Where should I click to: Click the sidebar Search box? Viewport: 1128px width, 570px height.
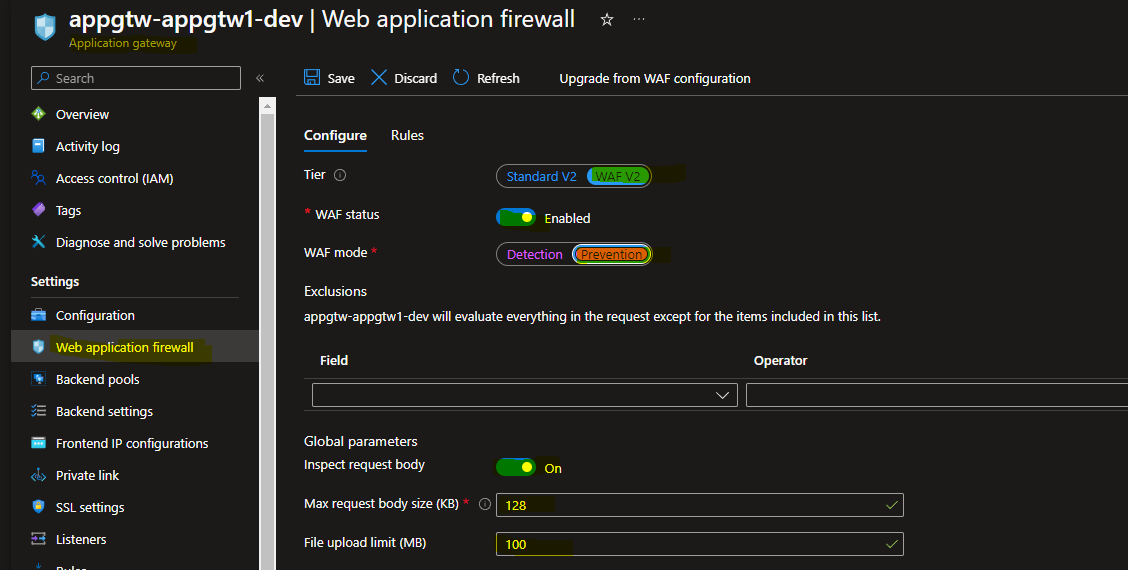click(x=136, y=78)
